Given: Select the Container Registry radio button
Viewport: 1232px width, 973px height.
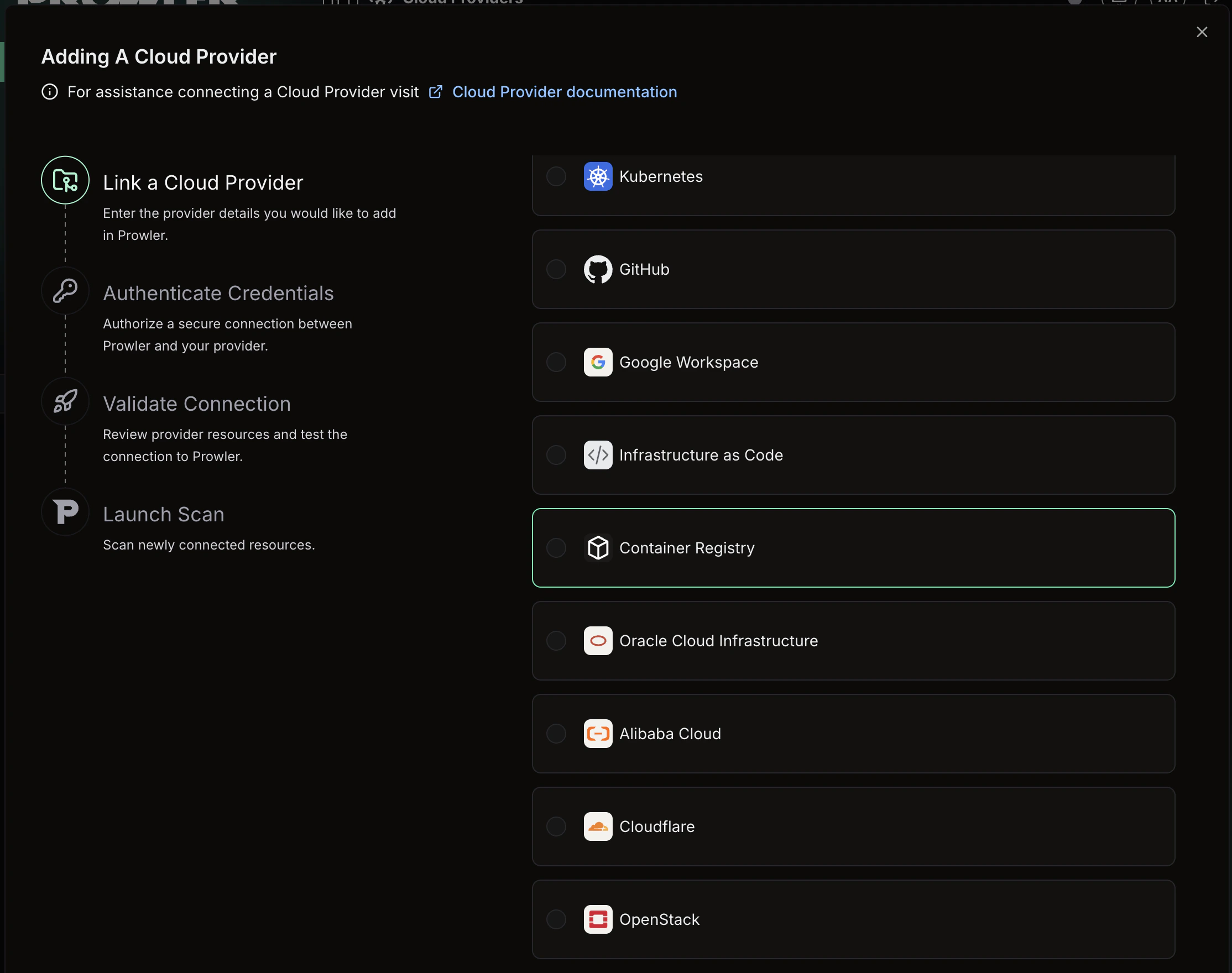Looking at the screenshot, I should pyautogui.click(x=555, y=547).
